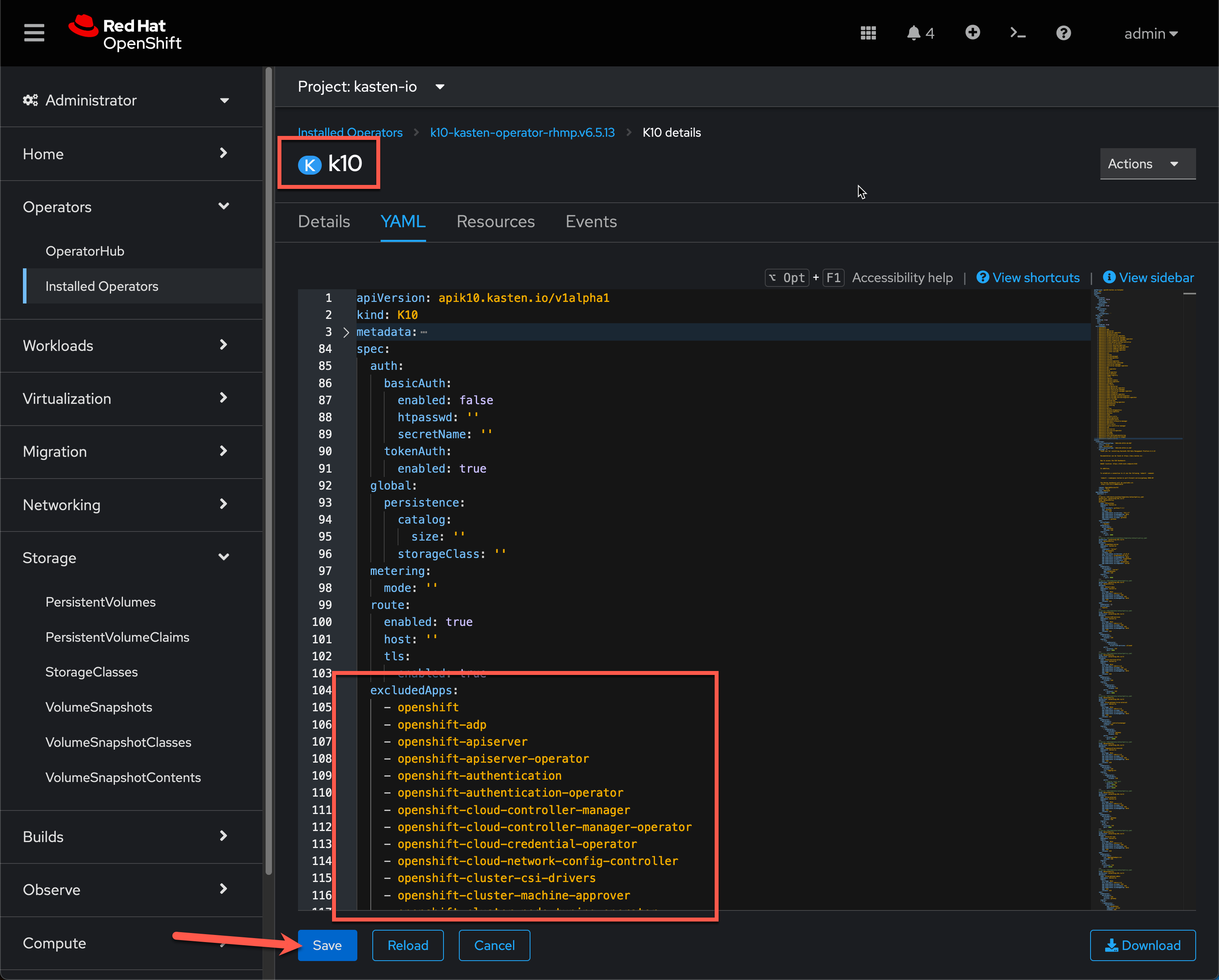Open the Actions dropdown
Image resolution: width=1219 pixels, height=980 pixels.
1147,164
